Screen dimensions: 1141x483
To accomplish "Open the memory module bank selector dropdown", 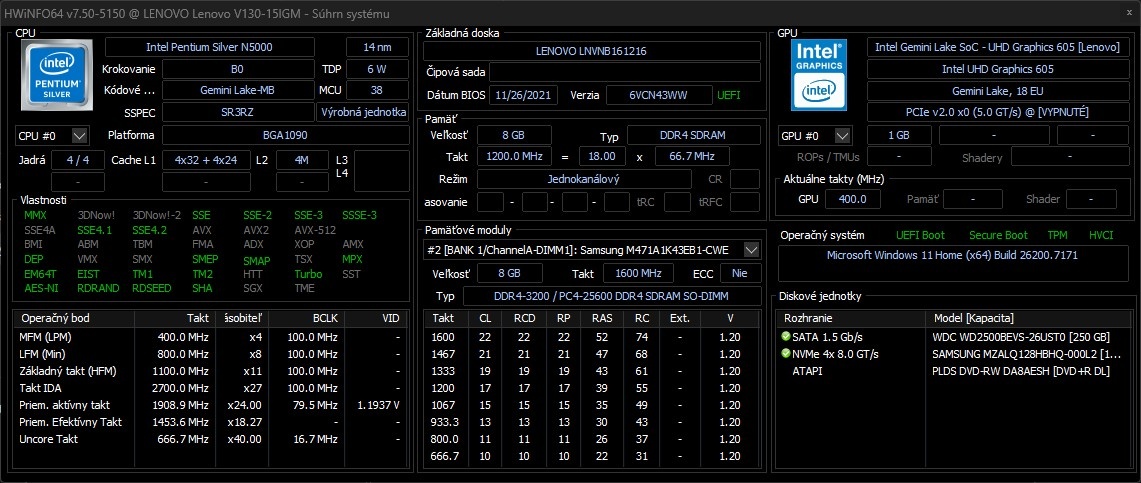I will [x=752, y=249].
